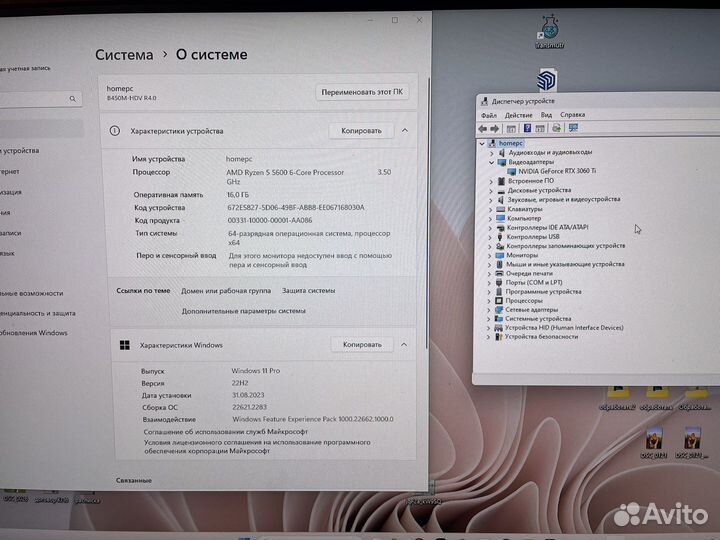The image size is (720, 540).
Task: Click the blue help icon in Device Manager toolbar
Action: 527,129
